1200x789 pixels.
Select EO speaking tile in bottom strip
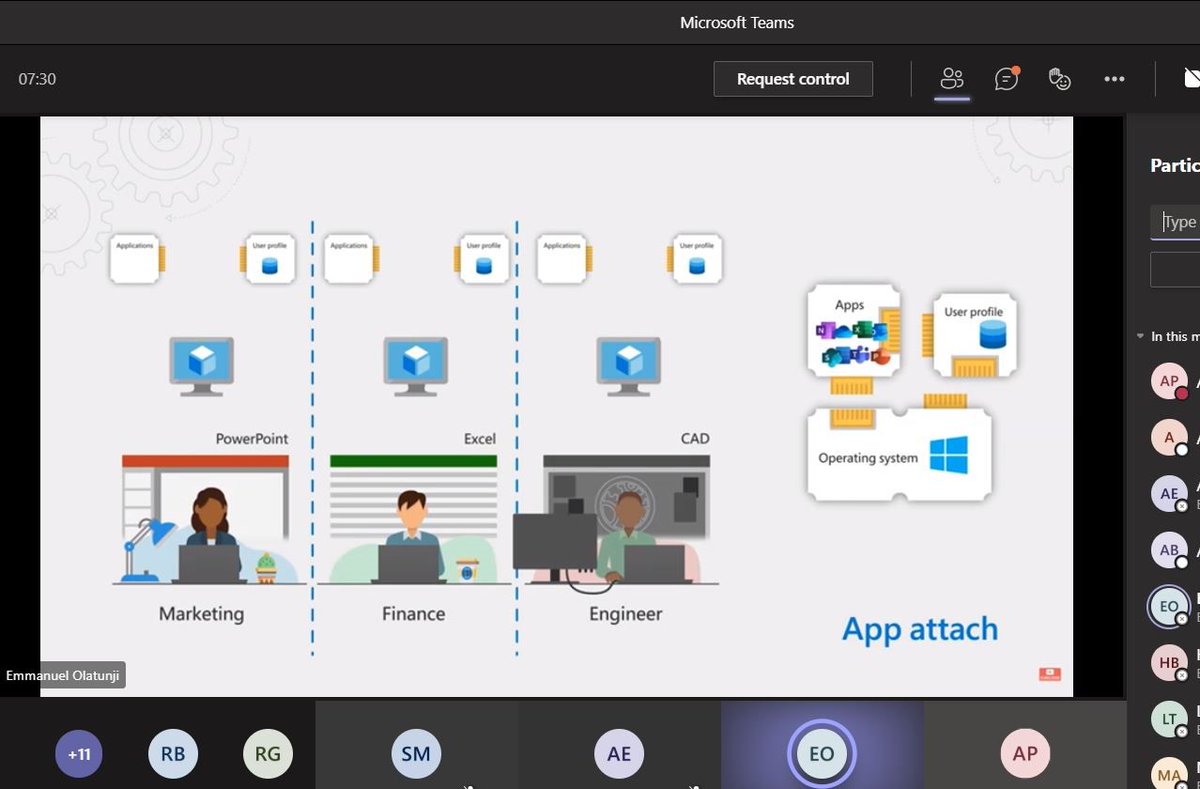[x=822, y=745]
